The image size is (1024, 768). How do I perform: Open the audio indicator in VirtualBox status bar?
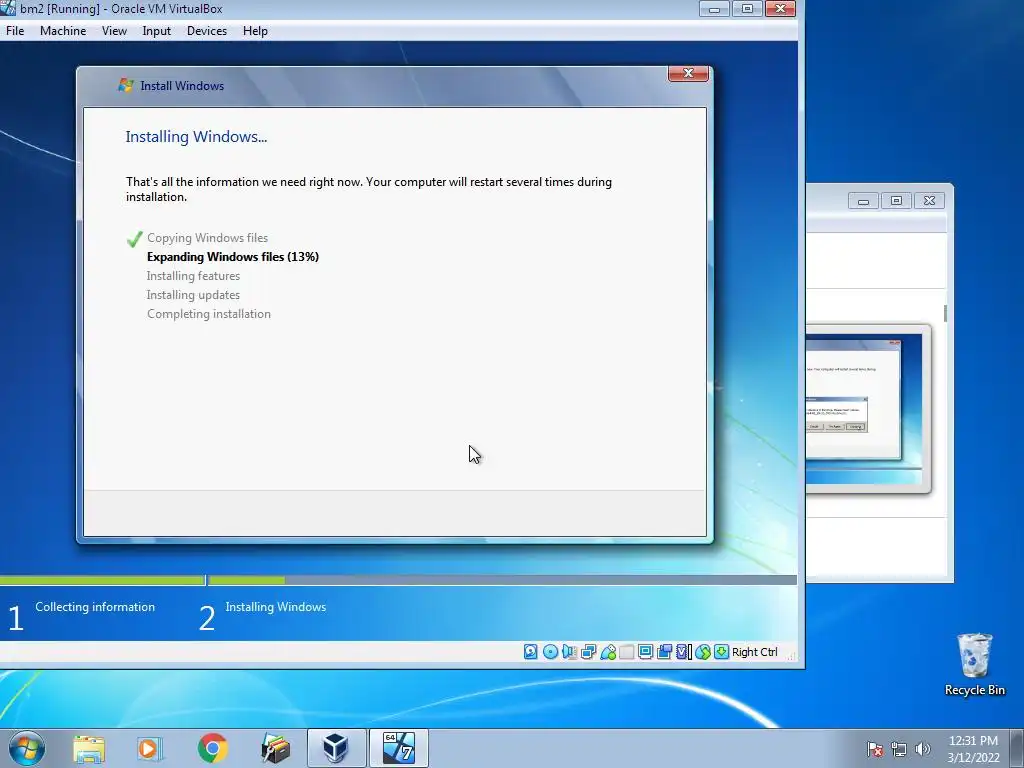569,652
